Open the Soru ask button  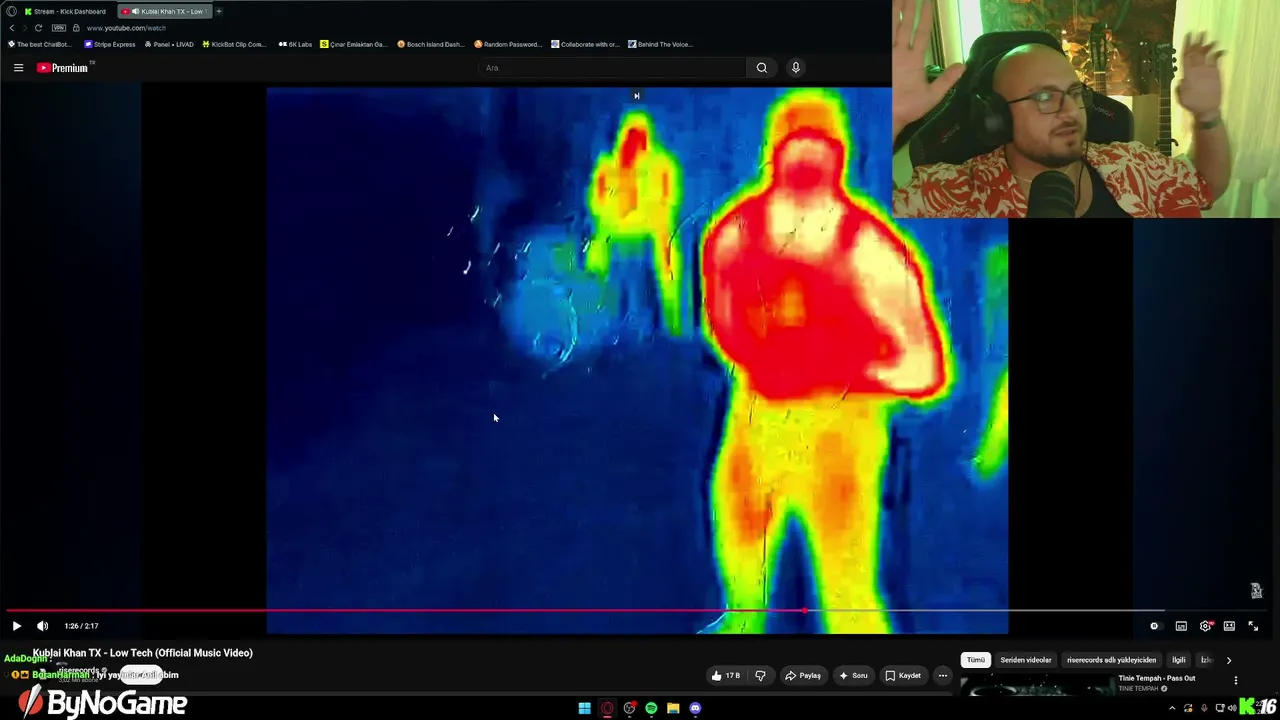pos(853,676)
